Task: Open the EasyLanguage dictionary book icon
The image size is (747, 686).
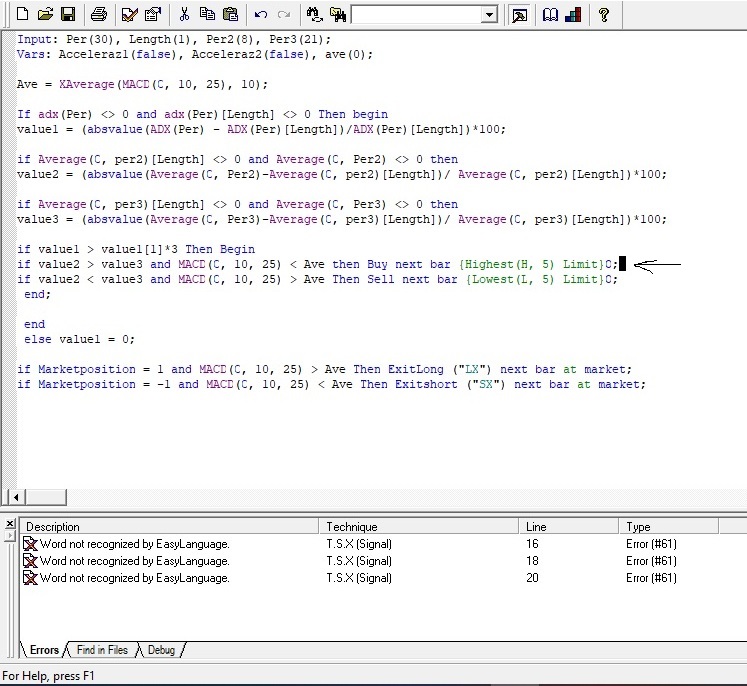Action: tap(550, 14)
